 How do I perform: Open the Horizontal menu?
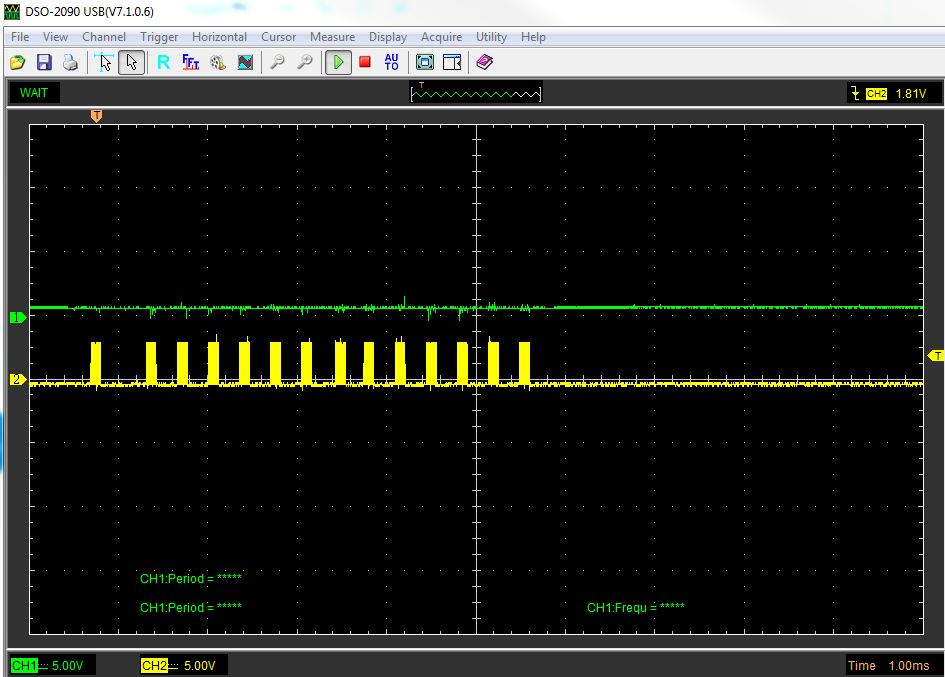point(219,37)
